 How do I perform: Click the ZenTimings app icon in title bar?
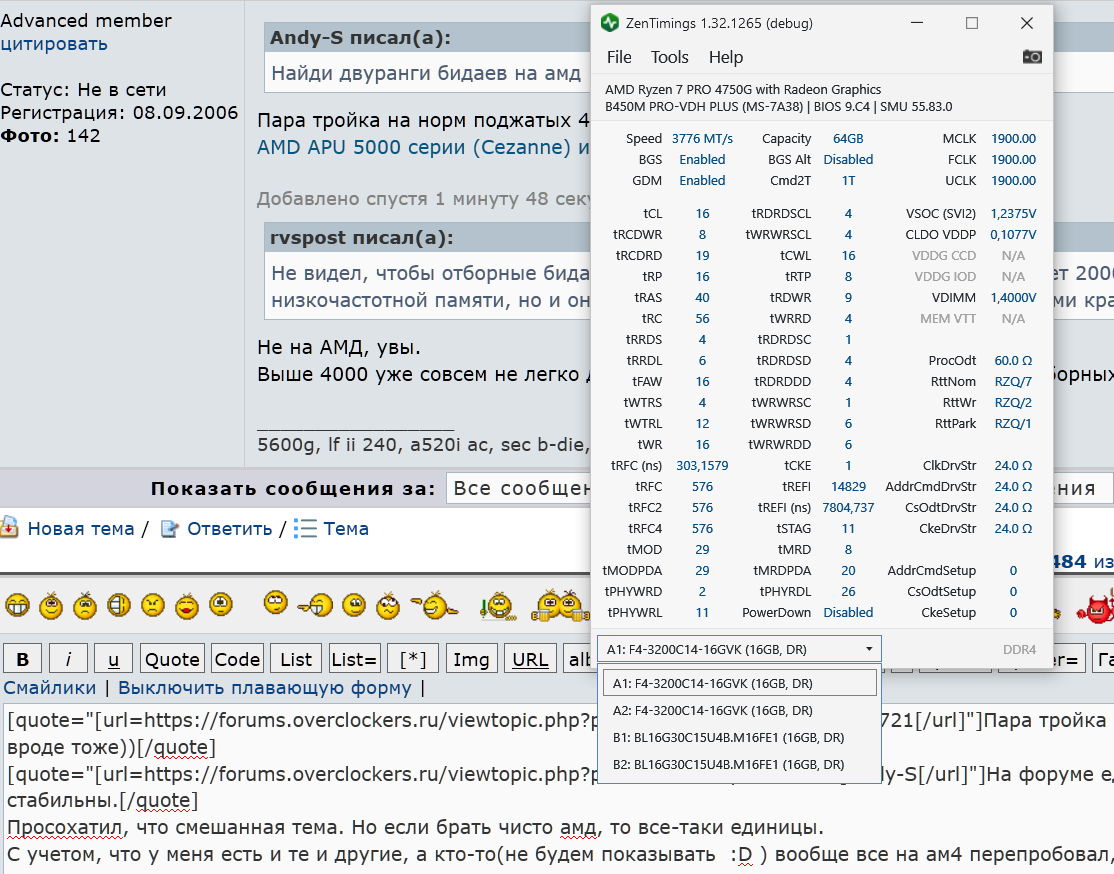[610, 23]
